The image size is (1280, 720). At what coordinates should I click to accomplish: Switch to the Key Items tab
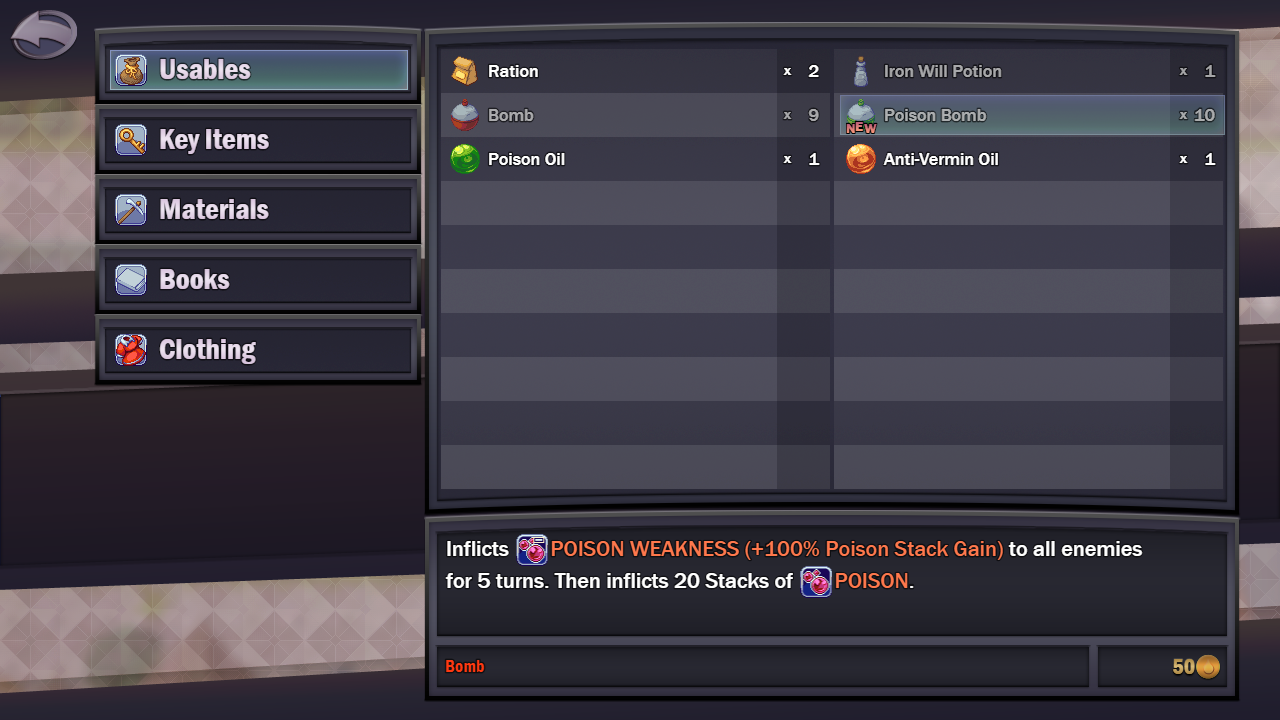(258, 140)
